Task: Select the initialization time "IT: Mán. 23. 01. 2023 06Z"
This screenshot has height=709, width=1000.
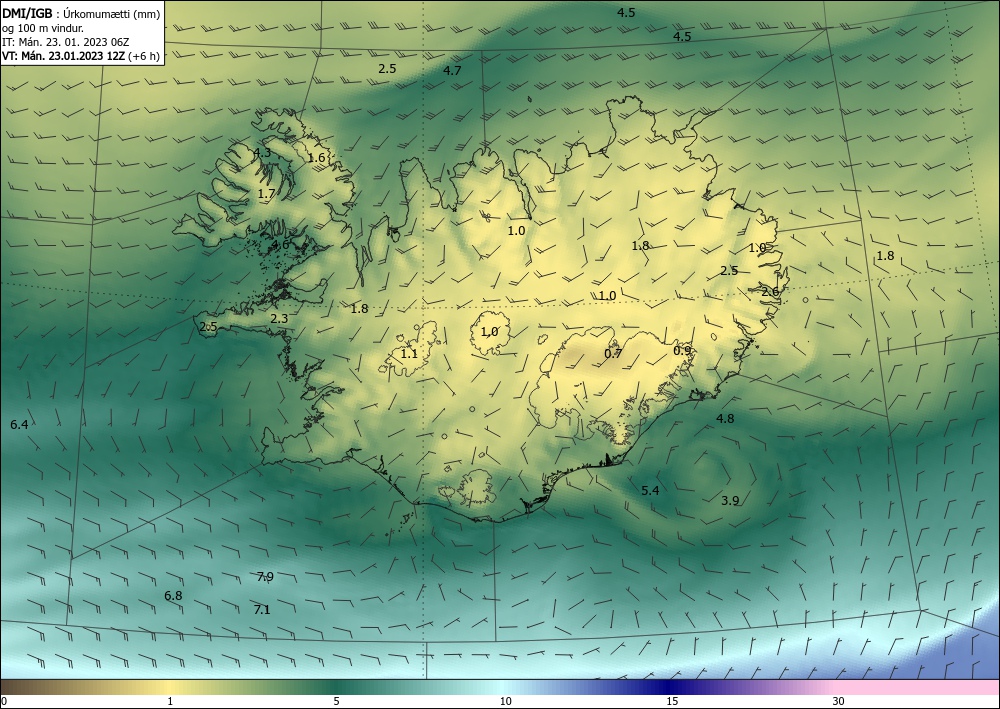Action: [66, 42]
